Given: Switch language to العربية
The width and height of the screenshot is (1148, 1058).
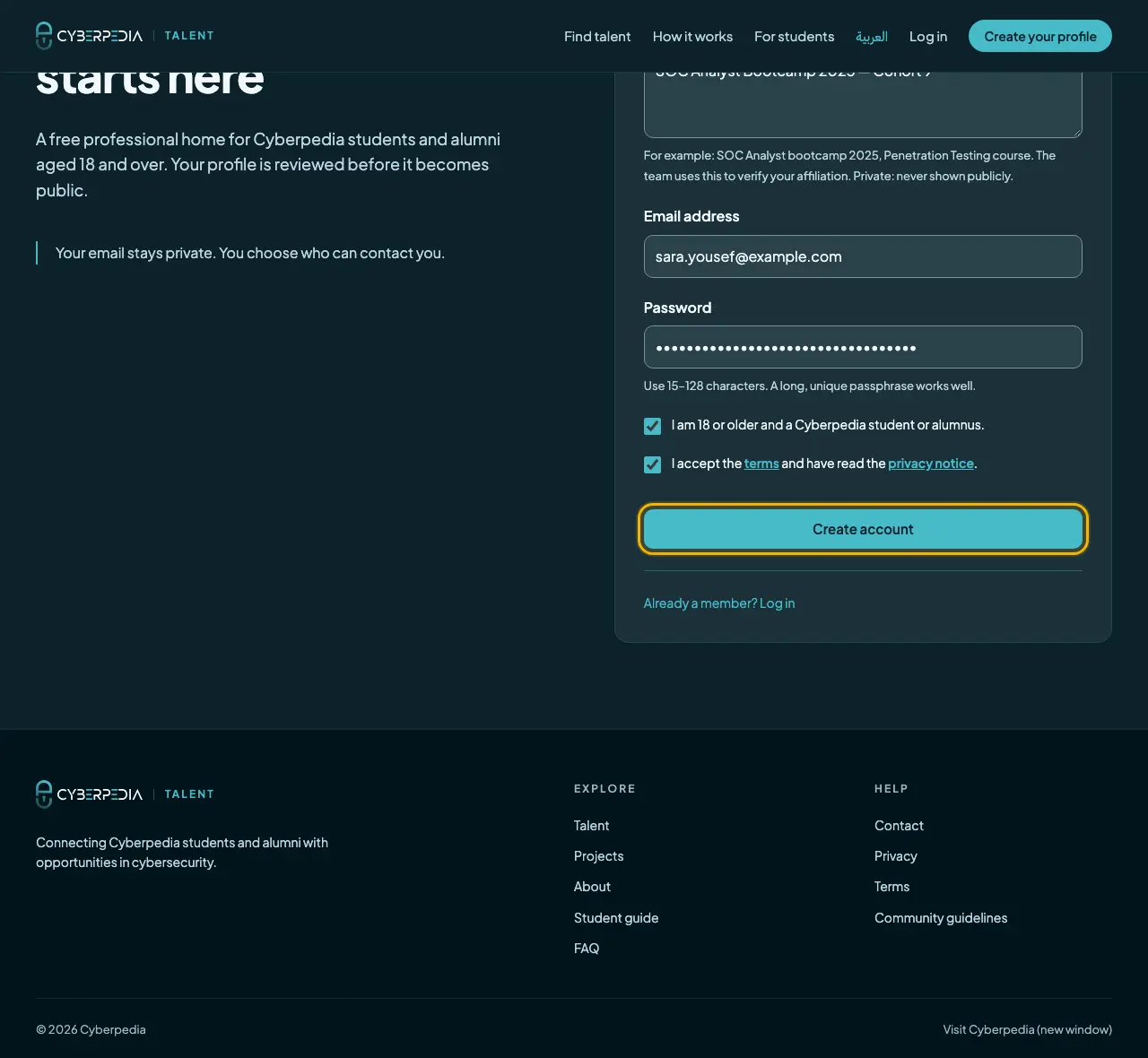Looking at the screenshot, I should [x=872, y=37].
